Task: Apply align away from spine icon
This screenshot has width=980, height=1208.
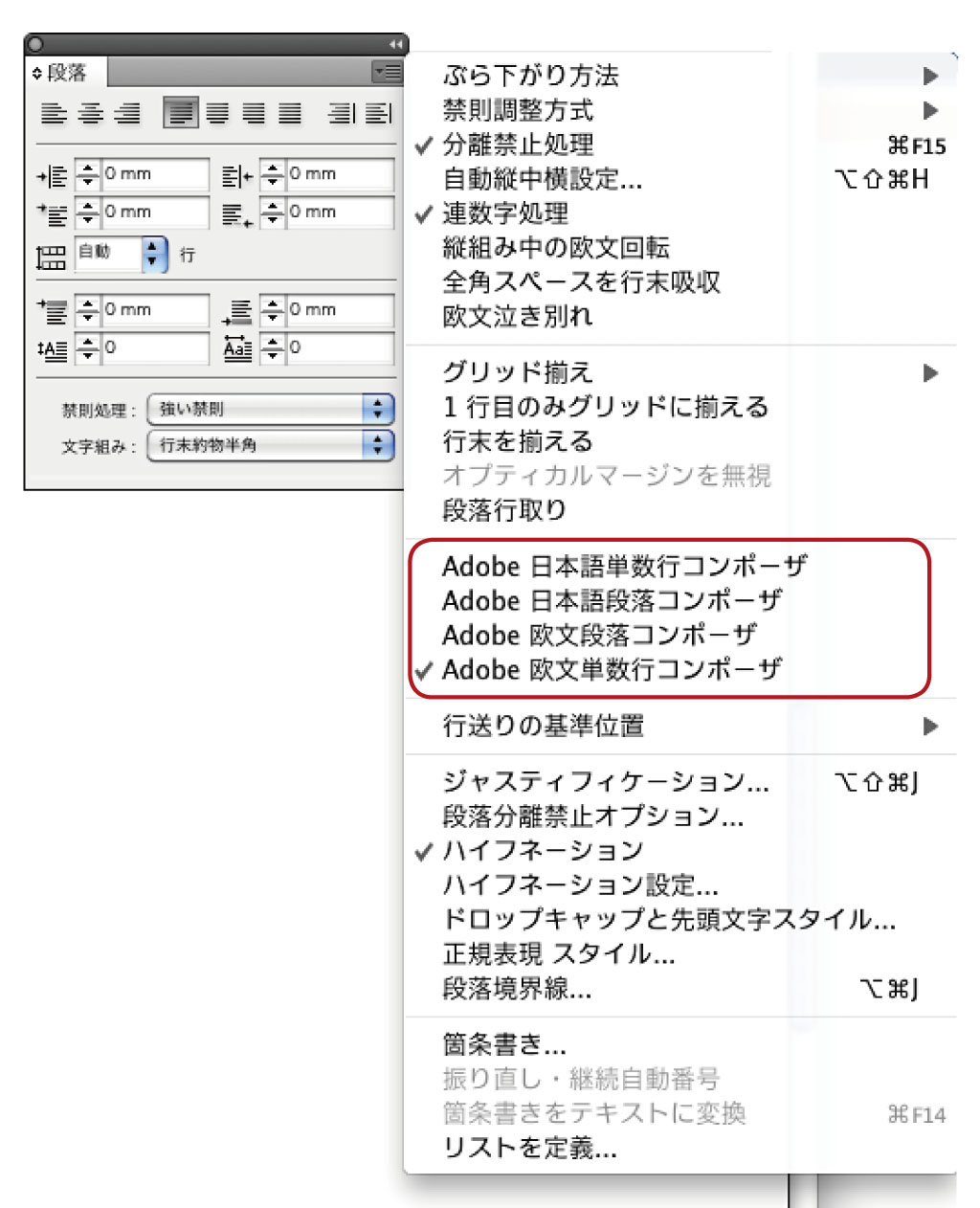Action: click(379, 113)
